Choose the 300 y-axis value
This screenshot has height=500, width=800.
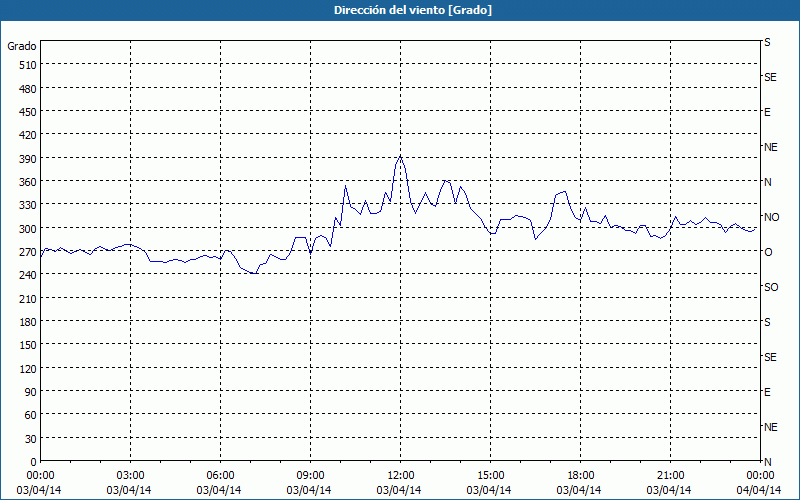point(28,229)
